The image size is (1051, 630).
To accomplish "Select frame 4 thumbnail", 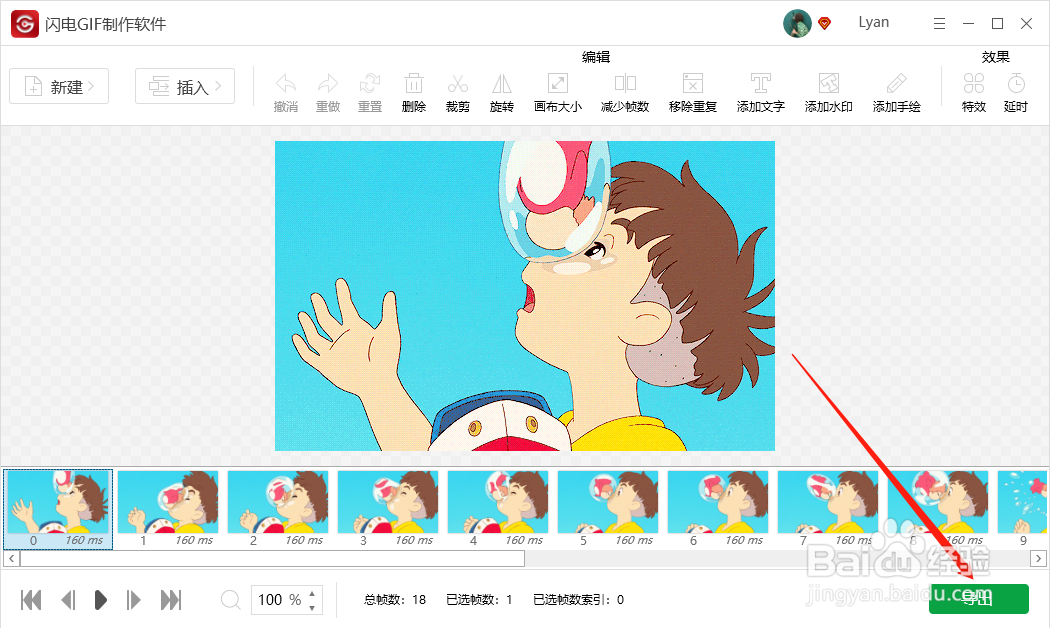I will tap(498, 502).
